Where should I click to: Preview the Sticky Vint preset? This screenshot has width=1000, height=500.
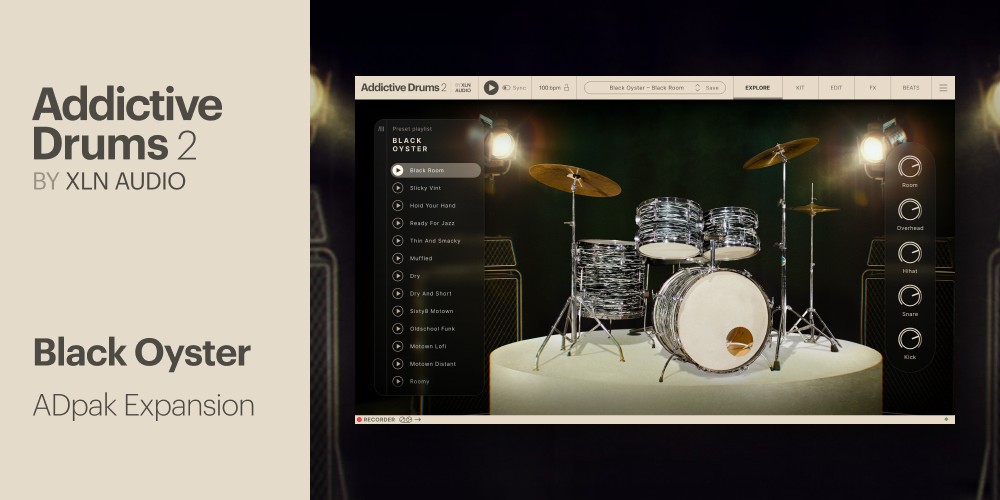[398, 188]
